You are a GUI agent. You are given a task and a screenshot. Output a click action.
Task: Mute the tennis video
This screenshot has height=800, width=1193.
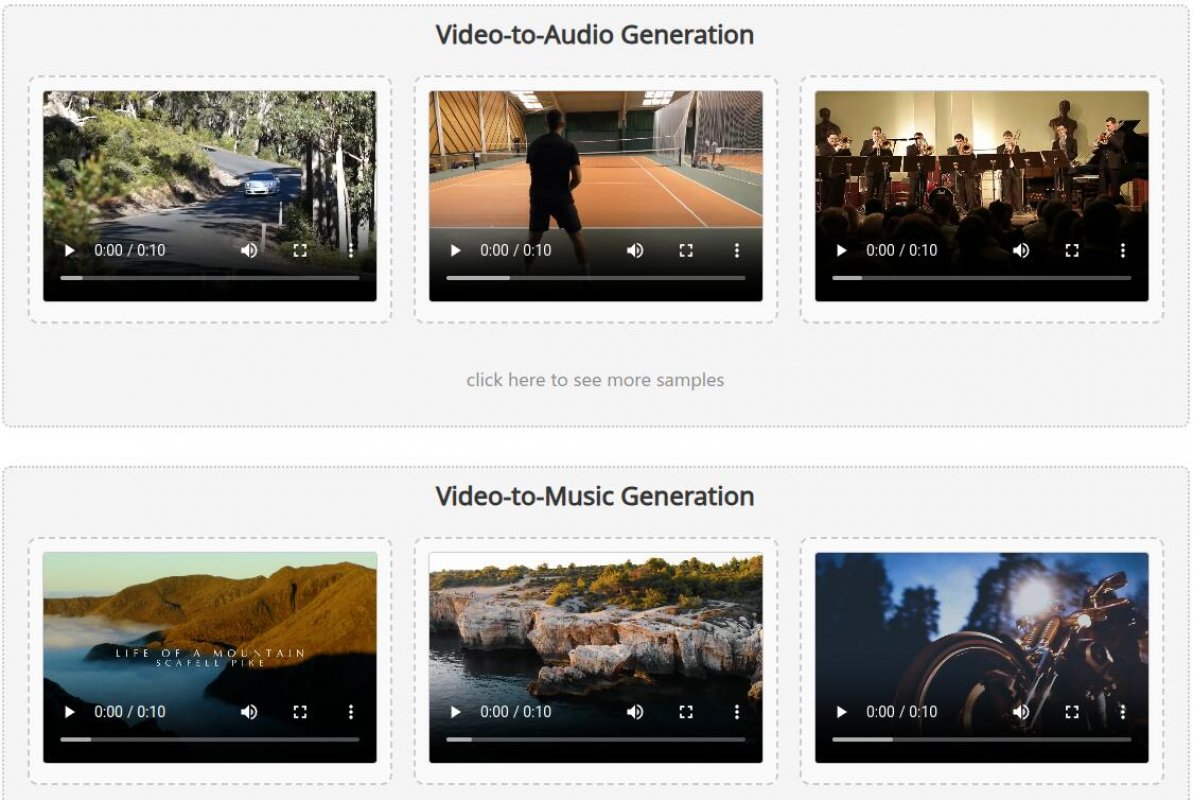[x=635, y=251]
